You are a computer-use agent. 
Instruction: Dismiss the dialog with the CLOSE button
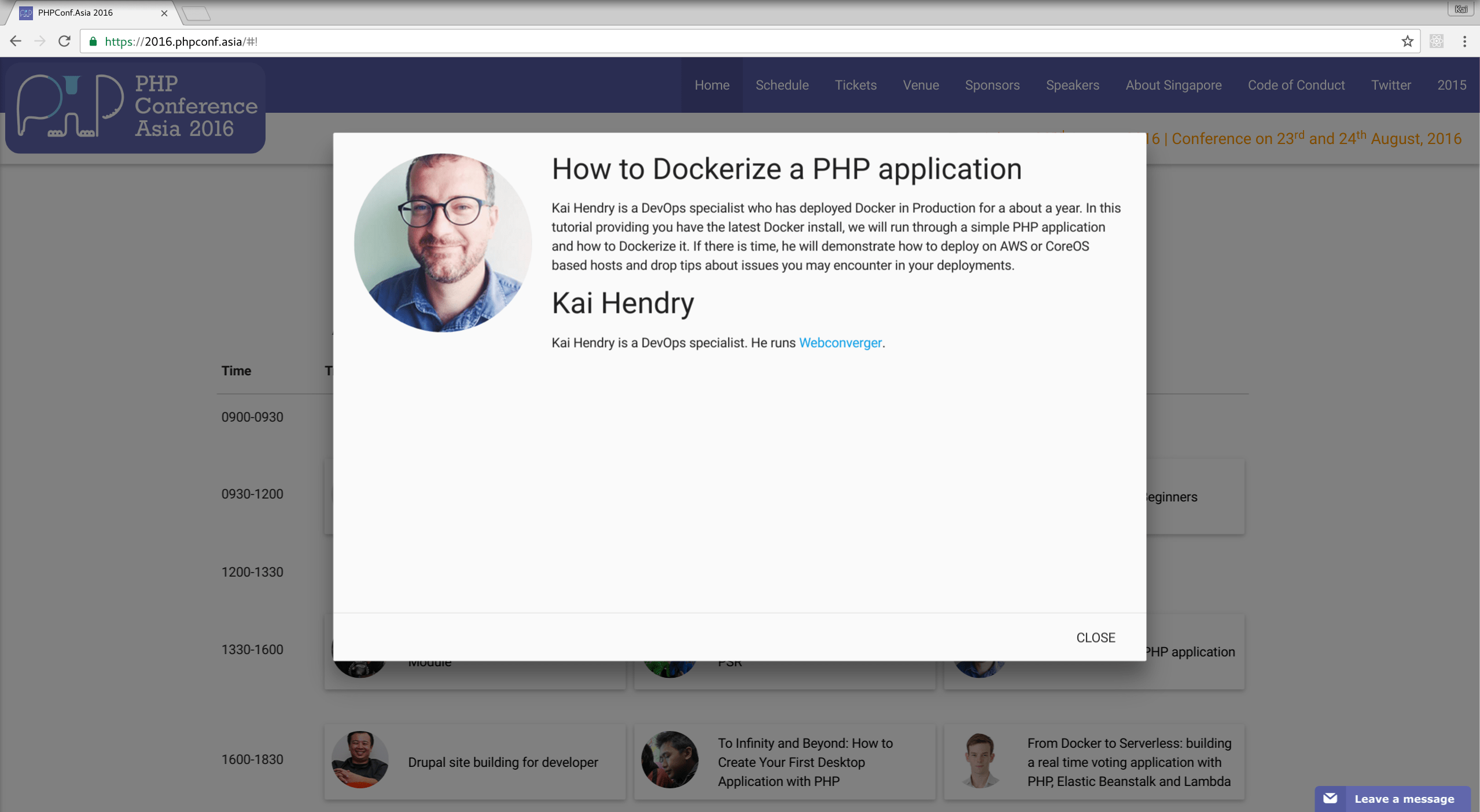[x=1095, y=637]
